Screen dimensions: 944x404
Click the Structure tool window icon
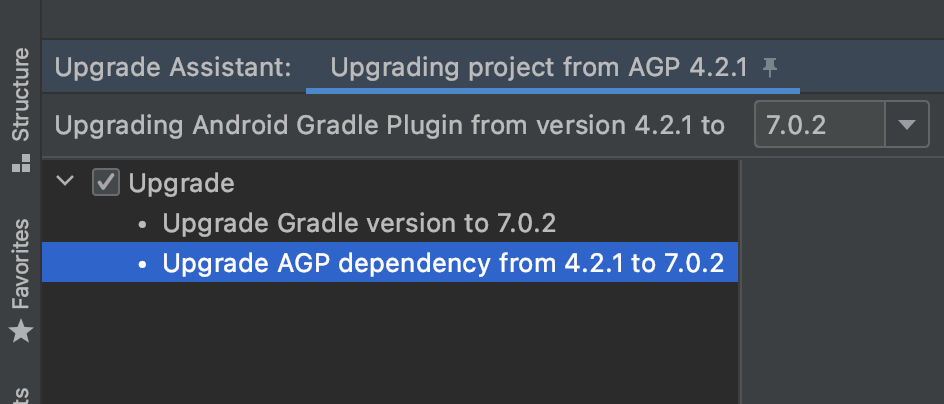[x=20, y=165]
